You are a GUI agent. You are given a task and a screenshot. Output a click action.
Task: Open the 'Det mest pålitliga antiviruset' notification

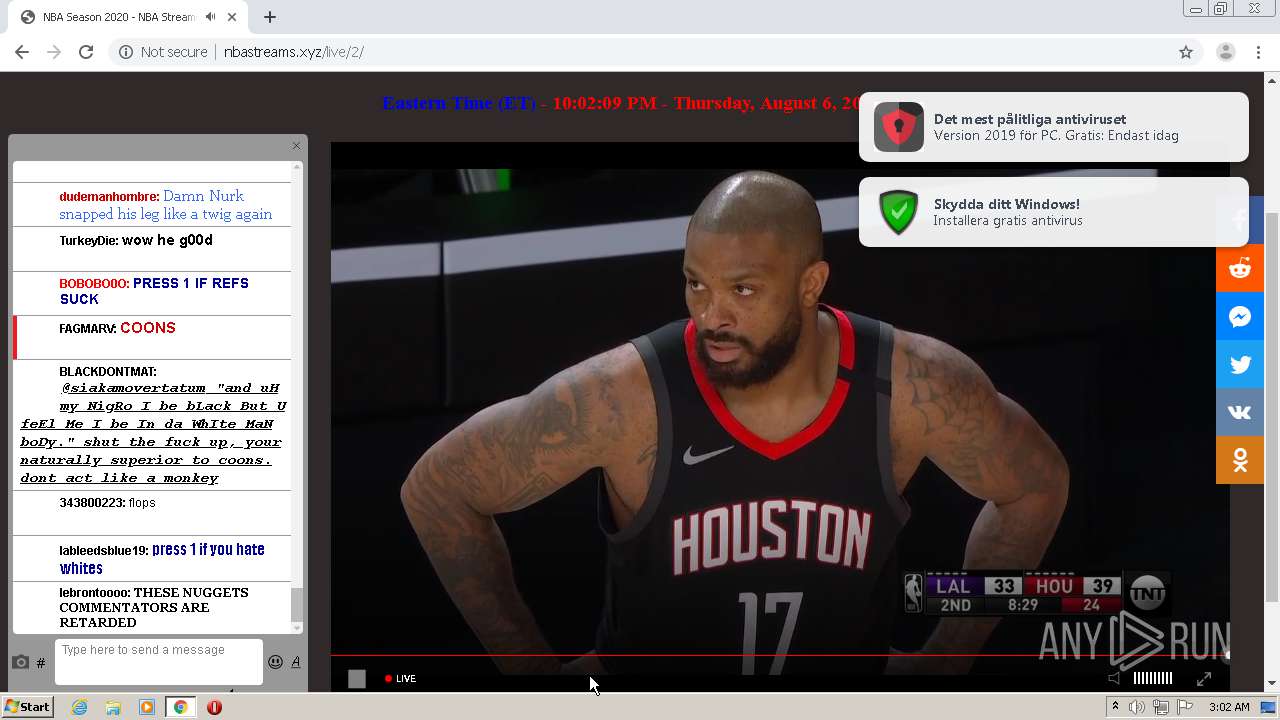(x=1054, y=127)
